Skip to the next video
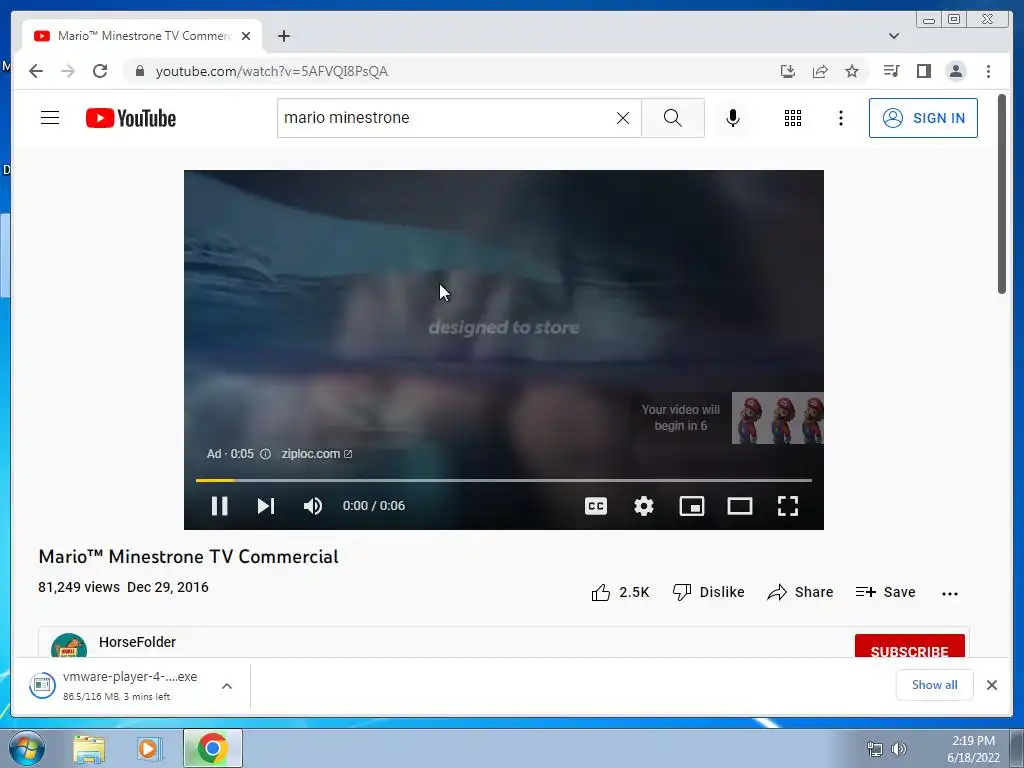Image resolution: width=1024 pixels, height=768 pixels. point(266,505)
